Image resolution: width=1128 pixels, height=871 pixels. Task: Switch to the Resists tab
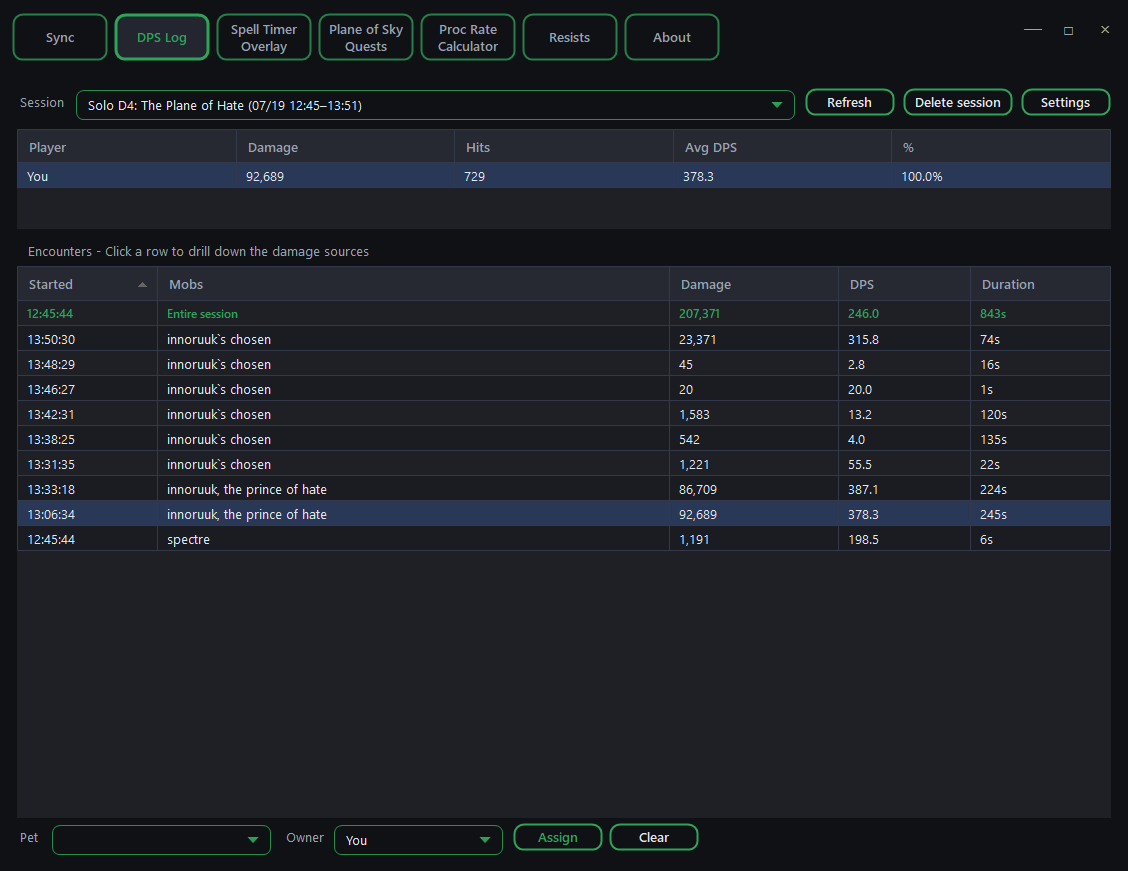tap(570, 37)
